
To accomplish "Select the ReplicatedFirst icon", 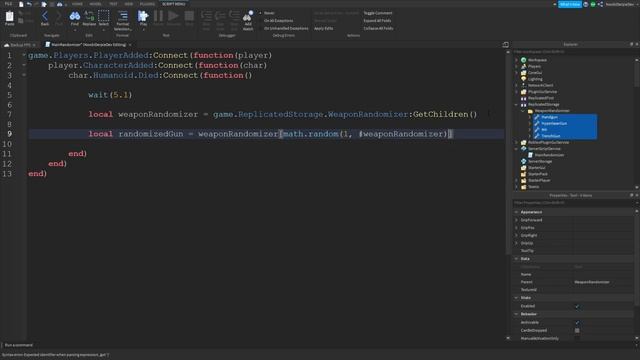I will coord(523,98).
